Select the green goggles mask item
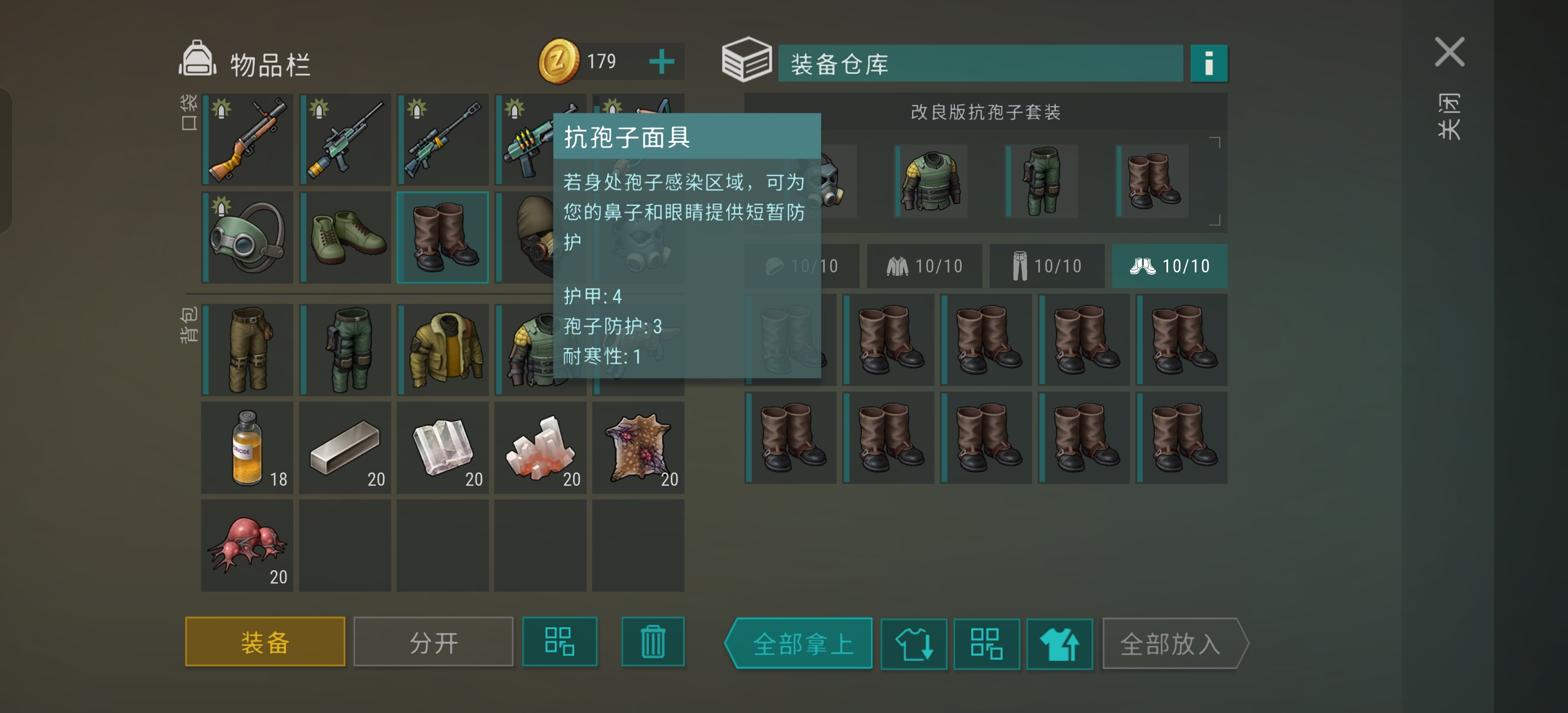The height and width of the screenshot is (713, 1568). 248,237
